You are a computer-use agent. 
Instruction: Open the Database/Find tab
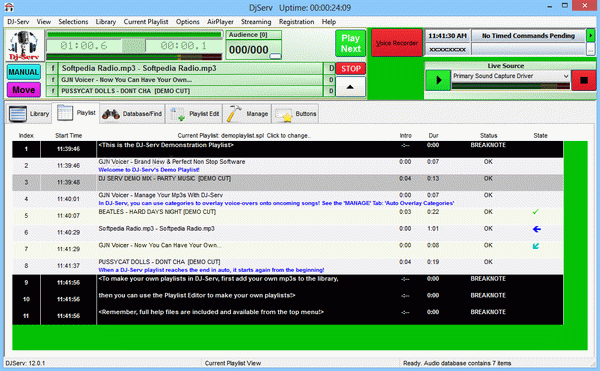132,114
